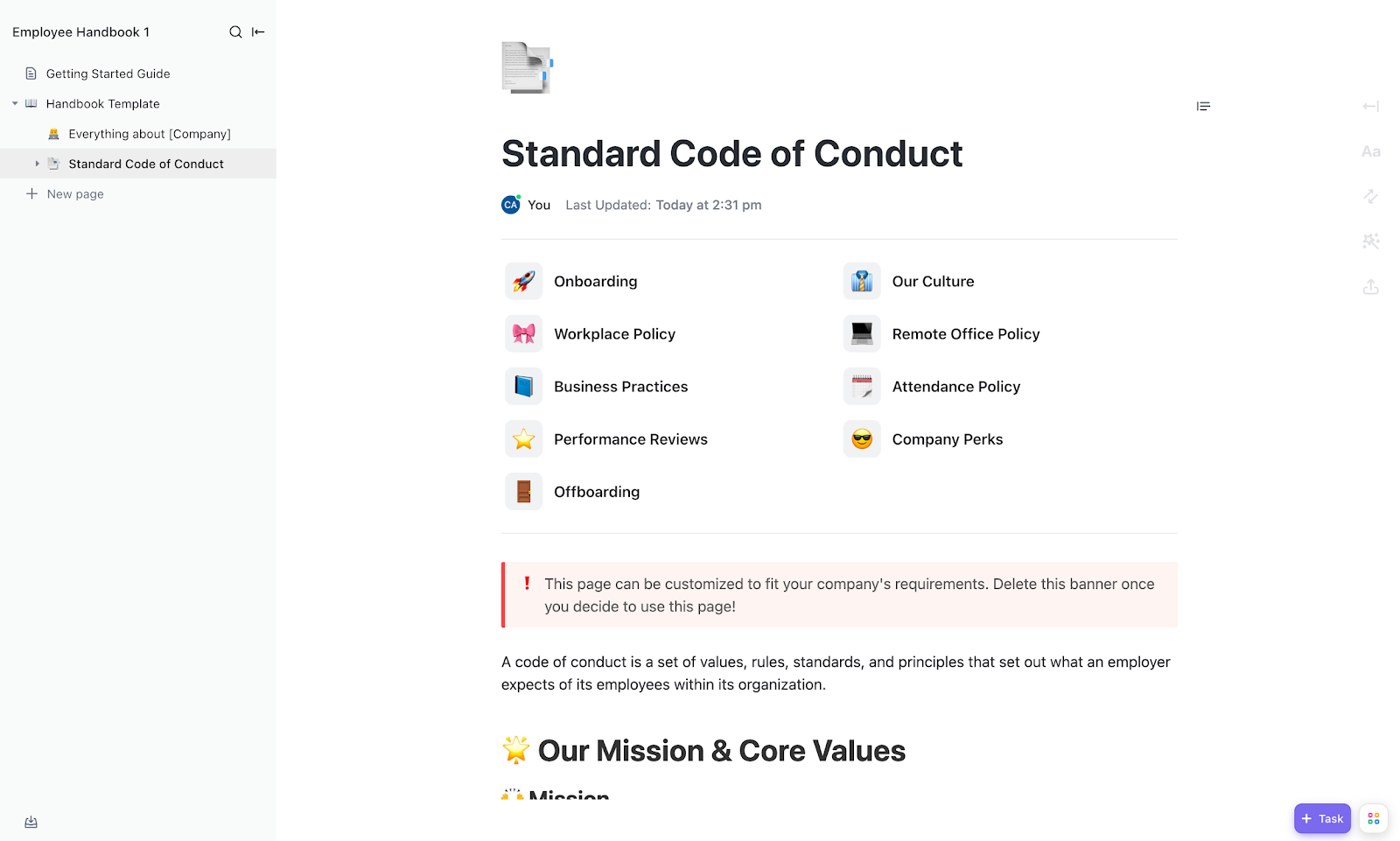Click the archive icon at the sidebar bottom
1400x841 pixels.
coord(31,822)
